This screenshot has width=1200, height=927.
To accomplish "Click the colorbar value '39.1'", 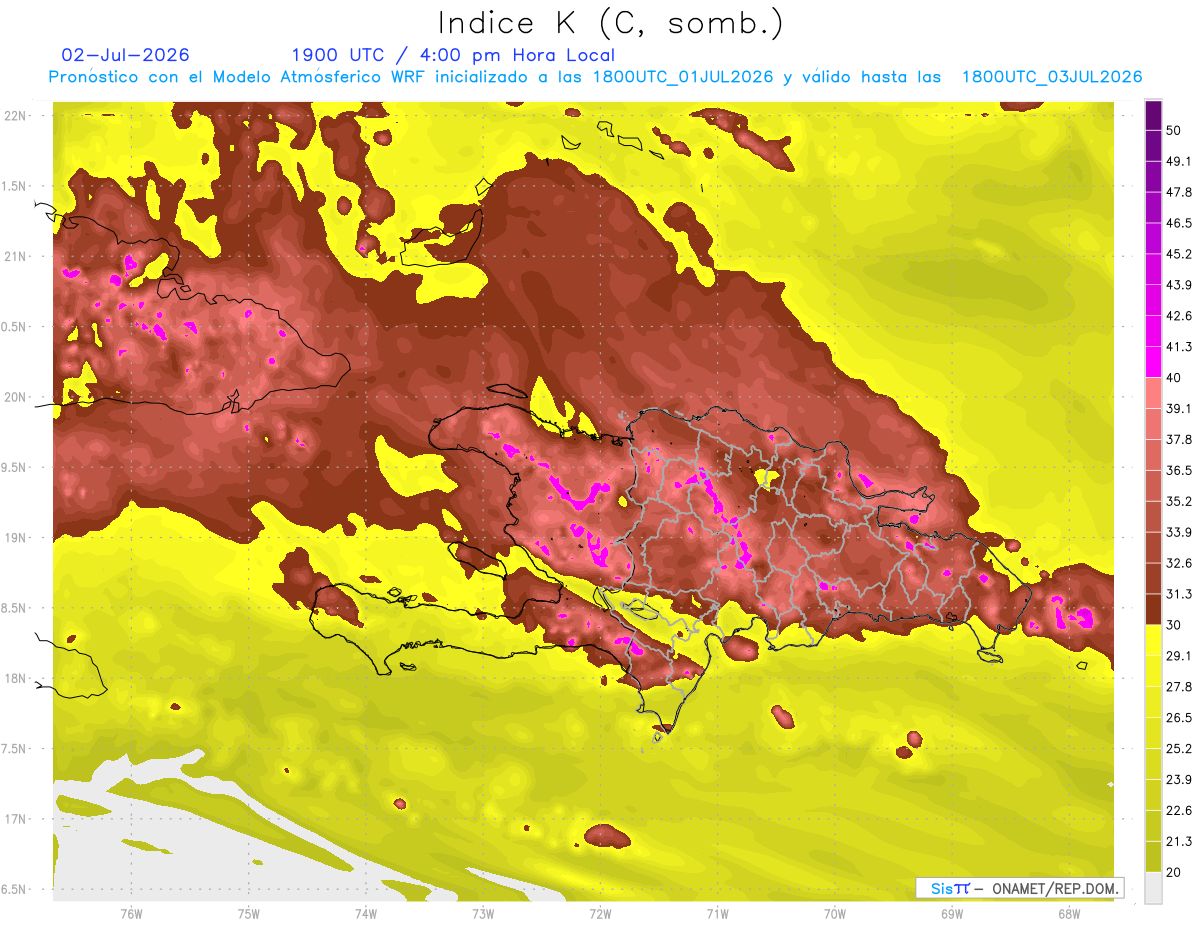I will [1179, 408].
